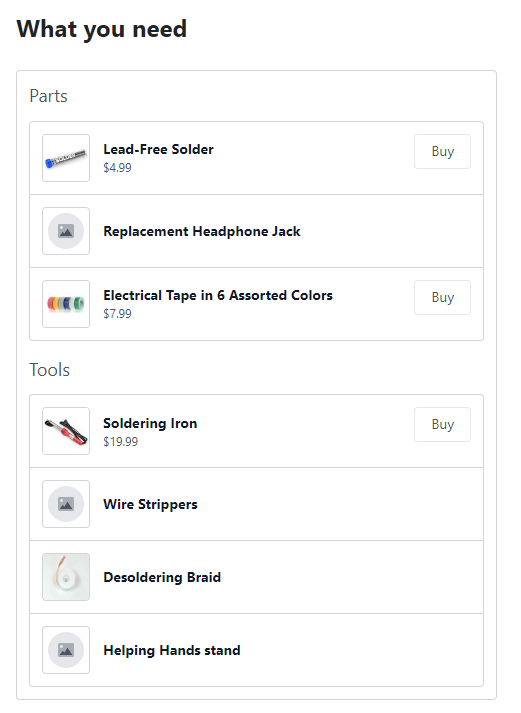Open the Lead-Free Solder title link

pyautogui.click(x=158, y=149)
